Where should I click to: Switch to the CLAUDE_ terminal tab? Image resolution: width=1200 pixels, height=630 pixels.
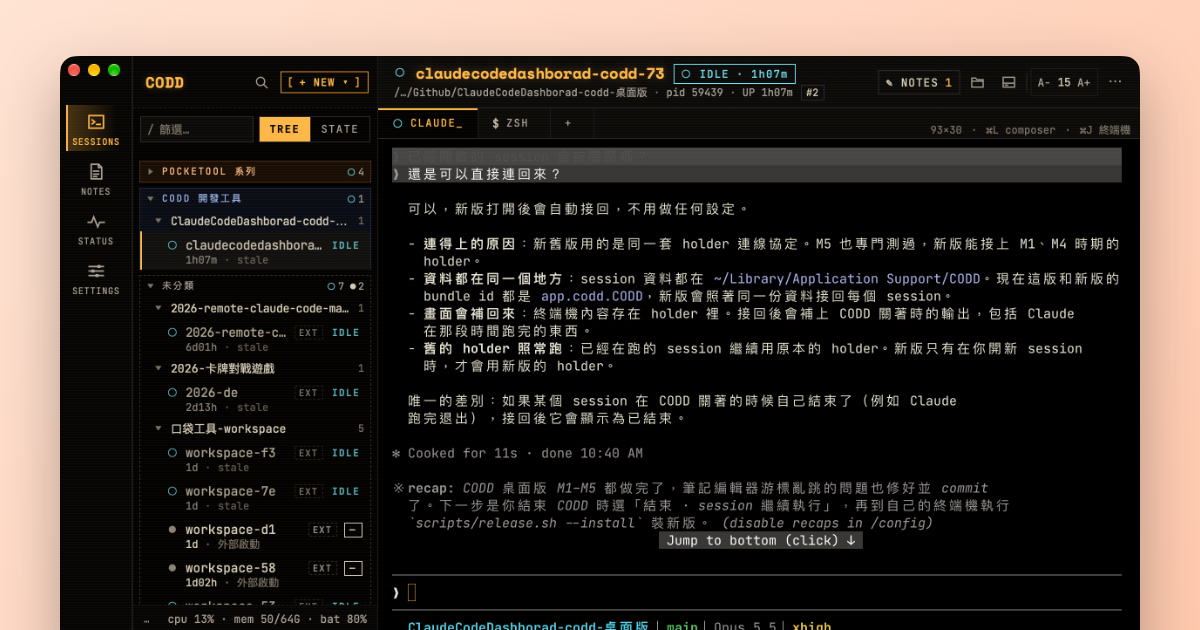click(428, 123)
